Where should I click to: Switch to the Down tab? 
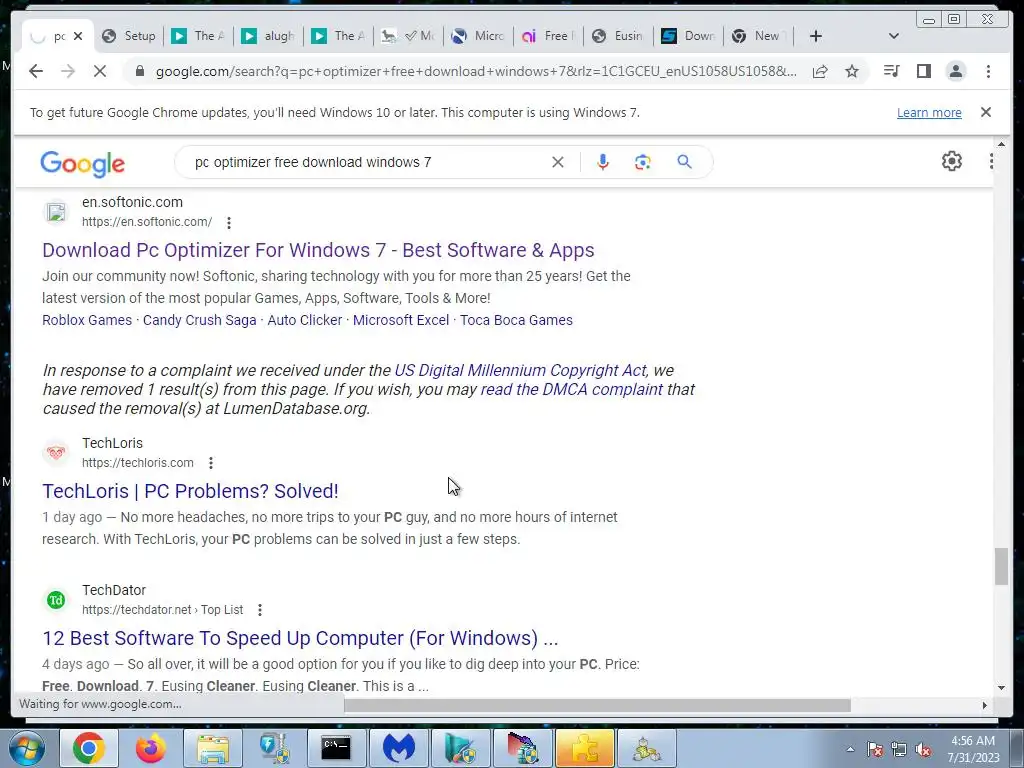(x=688, y=36)
